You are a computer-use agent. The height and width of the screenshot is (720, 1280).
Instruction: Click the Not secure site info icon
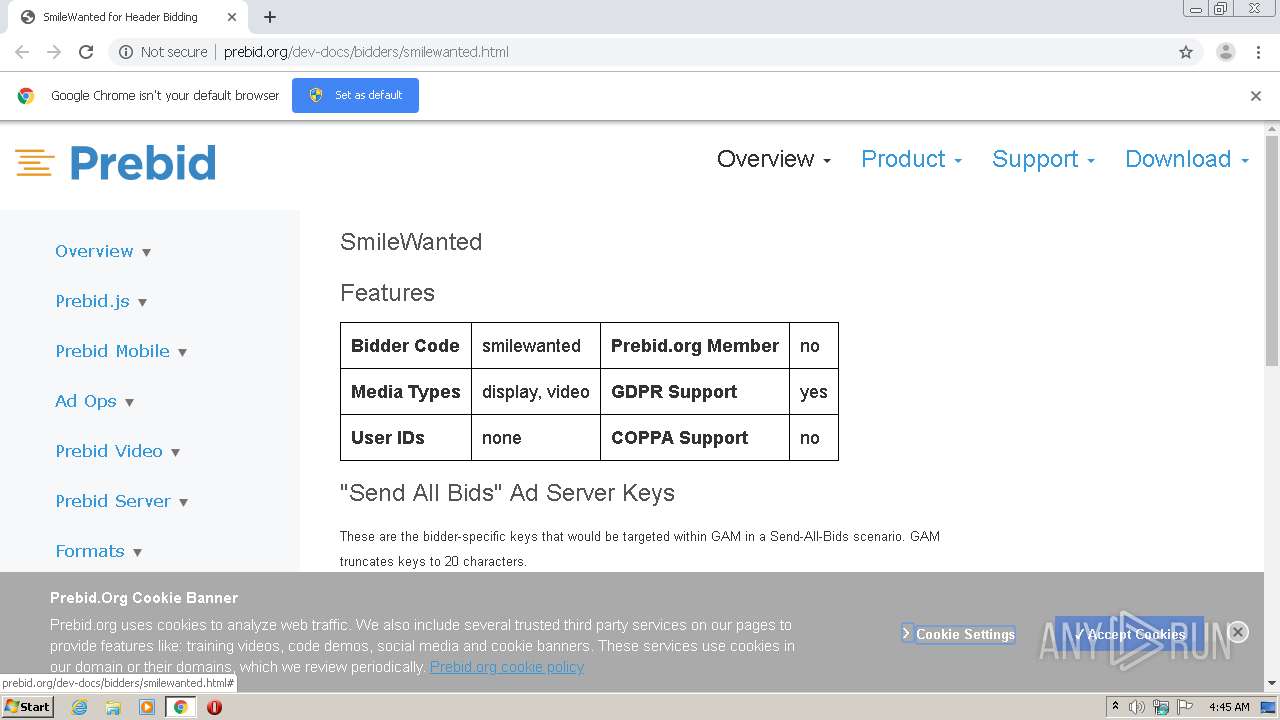(x=126, y=52)
